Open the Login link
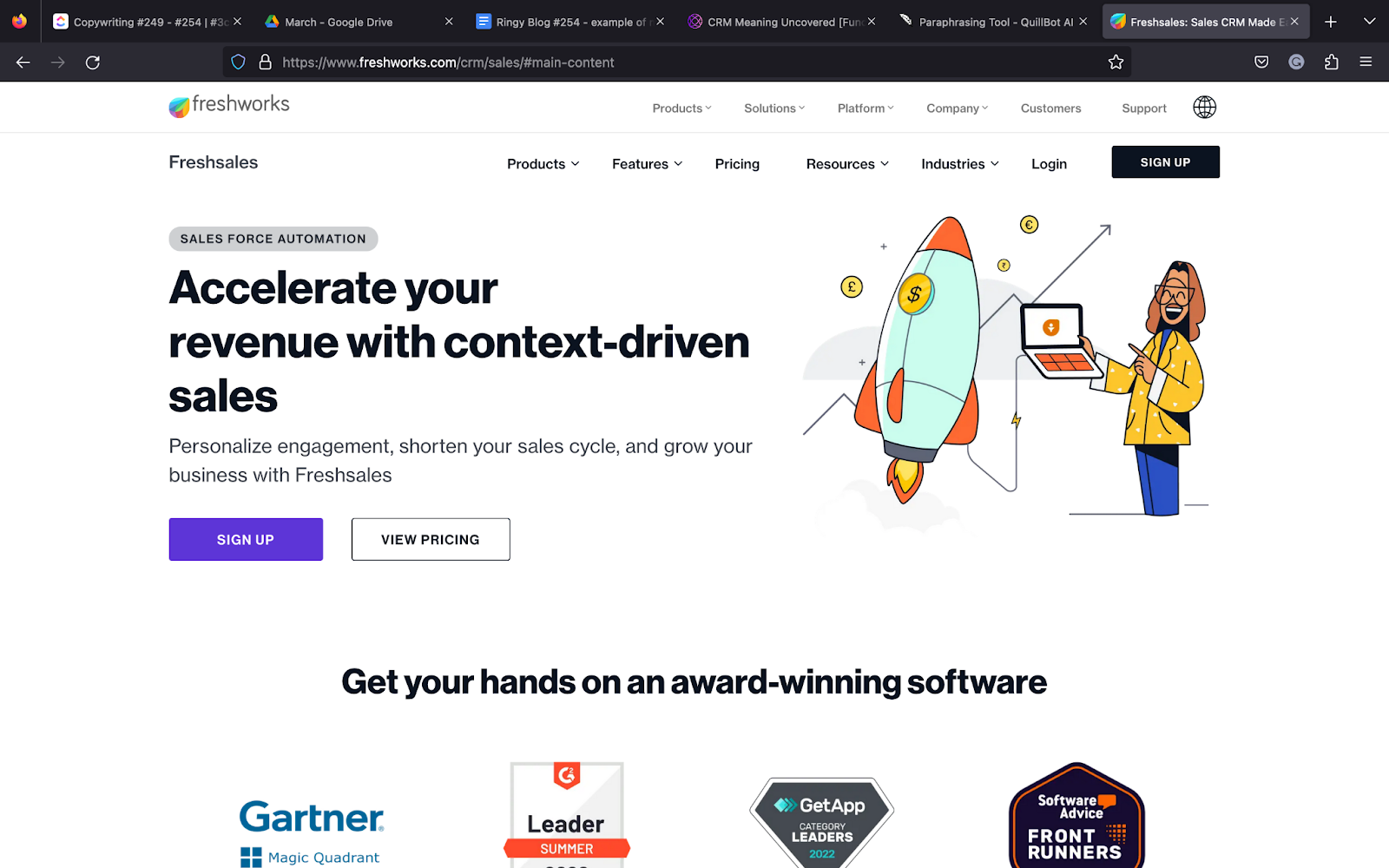The height and width of the screenshot is (868, 1389). click(x=1049, y=164)
